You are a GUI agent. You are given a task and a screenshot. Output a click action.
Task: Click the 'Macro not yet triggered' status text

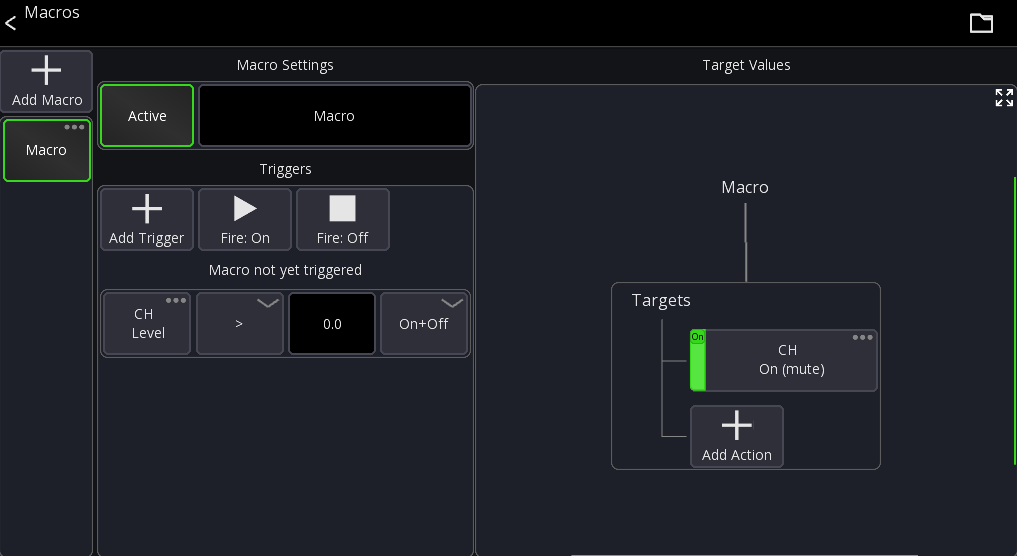point(285,271)
